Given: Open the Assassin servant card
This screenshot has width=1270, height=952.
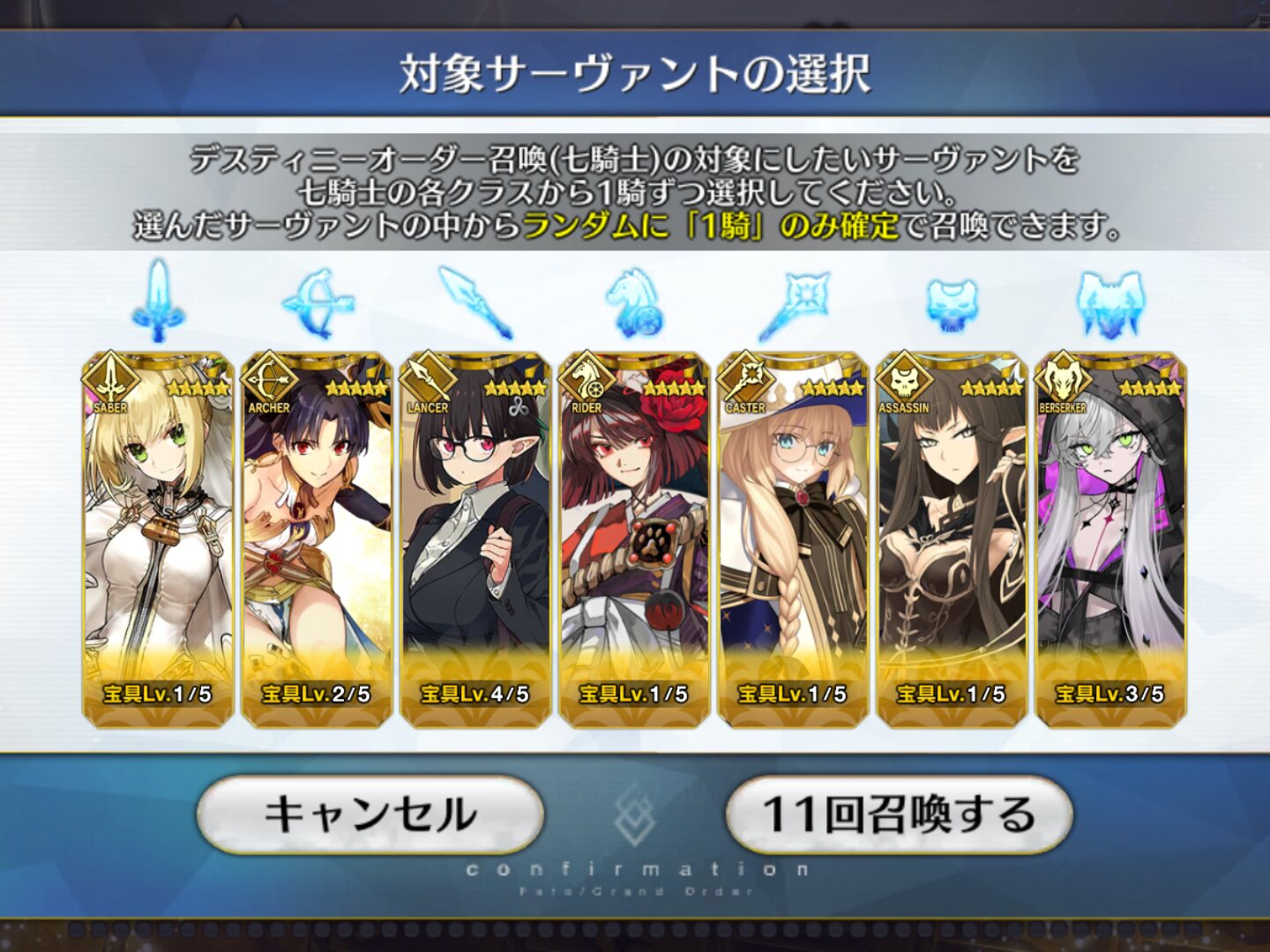Looking at the screenshot, I should pos(952,539).
